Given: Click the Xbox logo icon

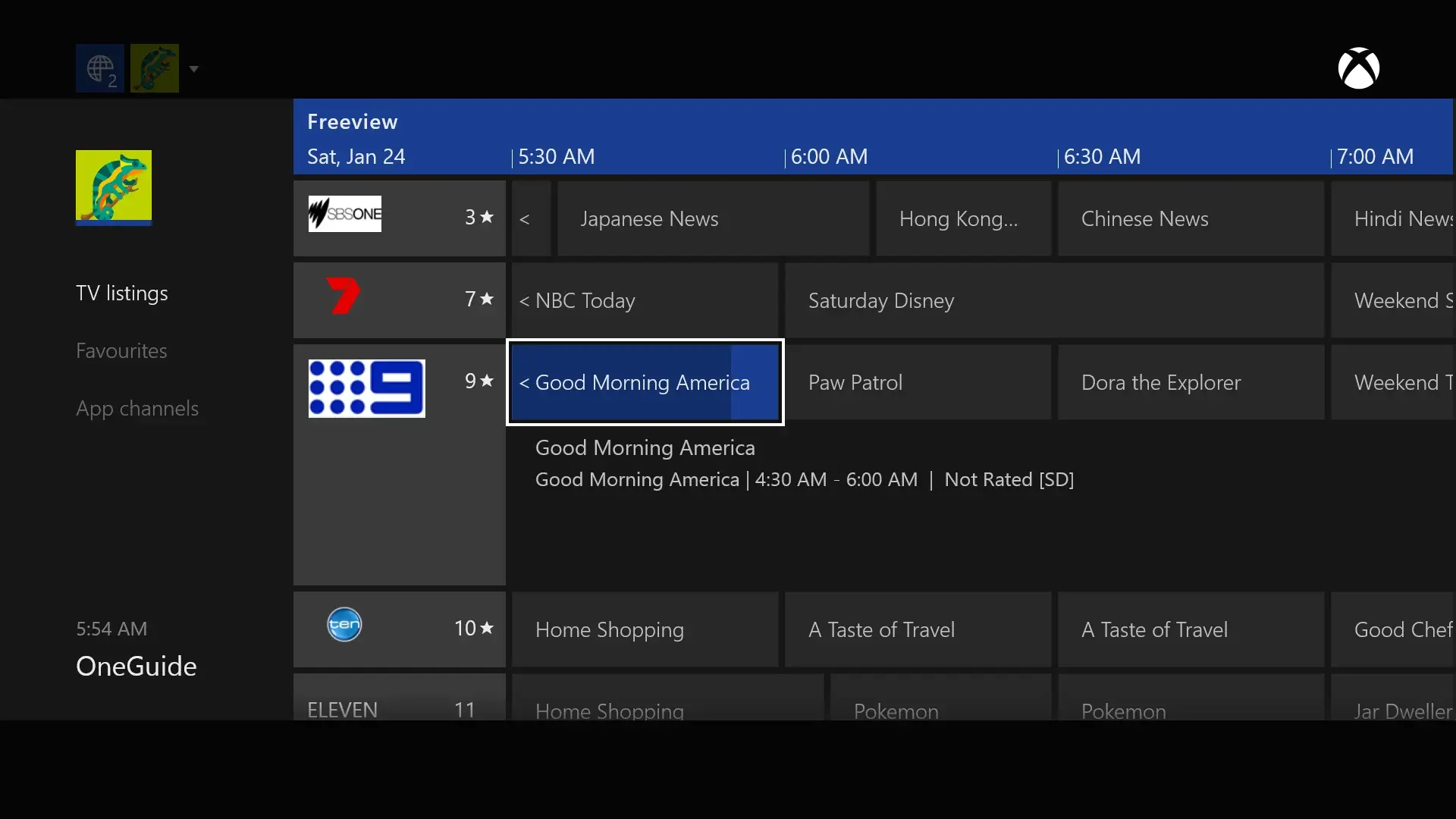Looking at the screenshot, I should pyautogui.click(x=1358, y=69).
